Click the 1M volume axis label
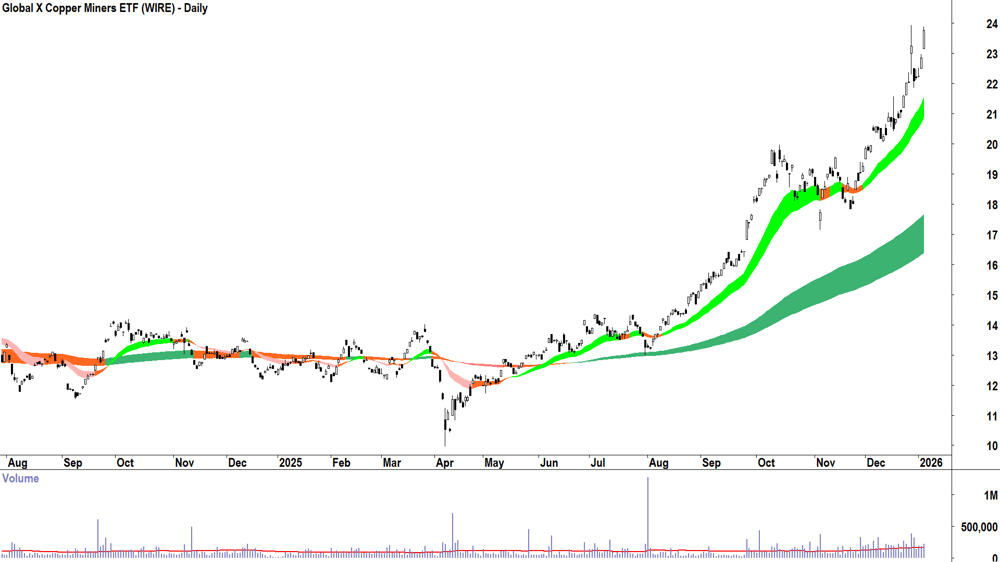The image size is (1000, 562). coord(990,496)
